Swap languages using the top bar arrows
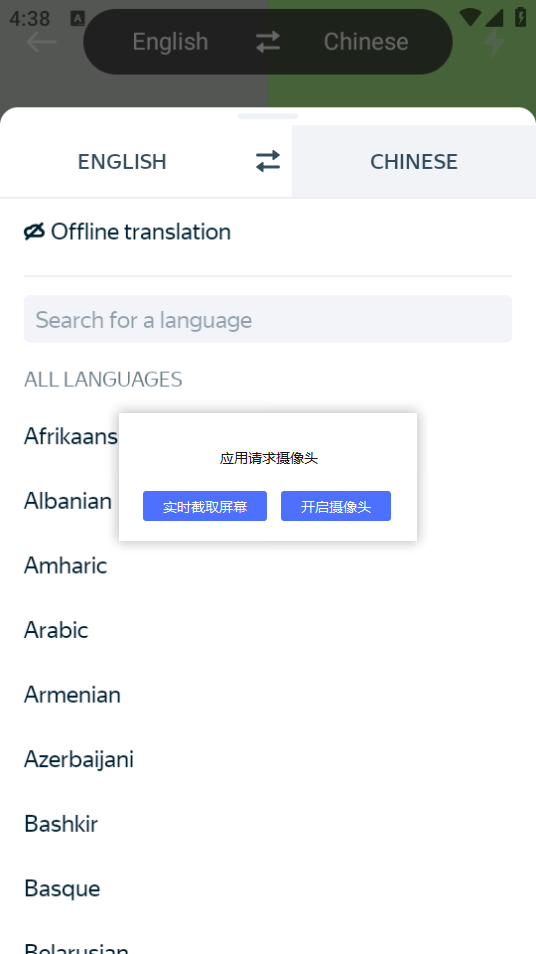Viewport: 536px width, 954px height. (268, 42)
